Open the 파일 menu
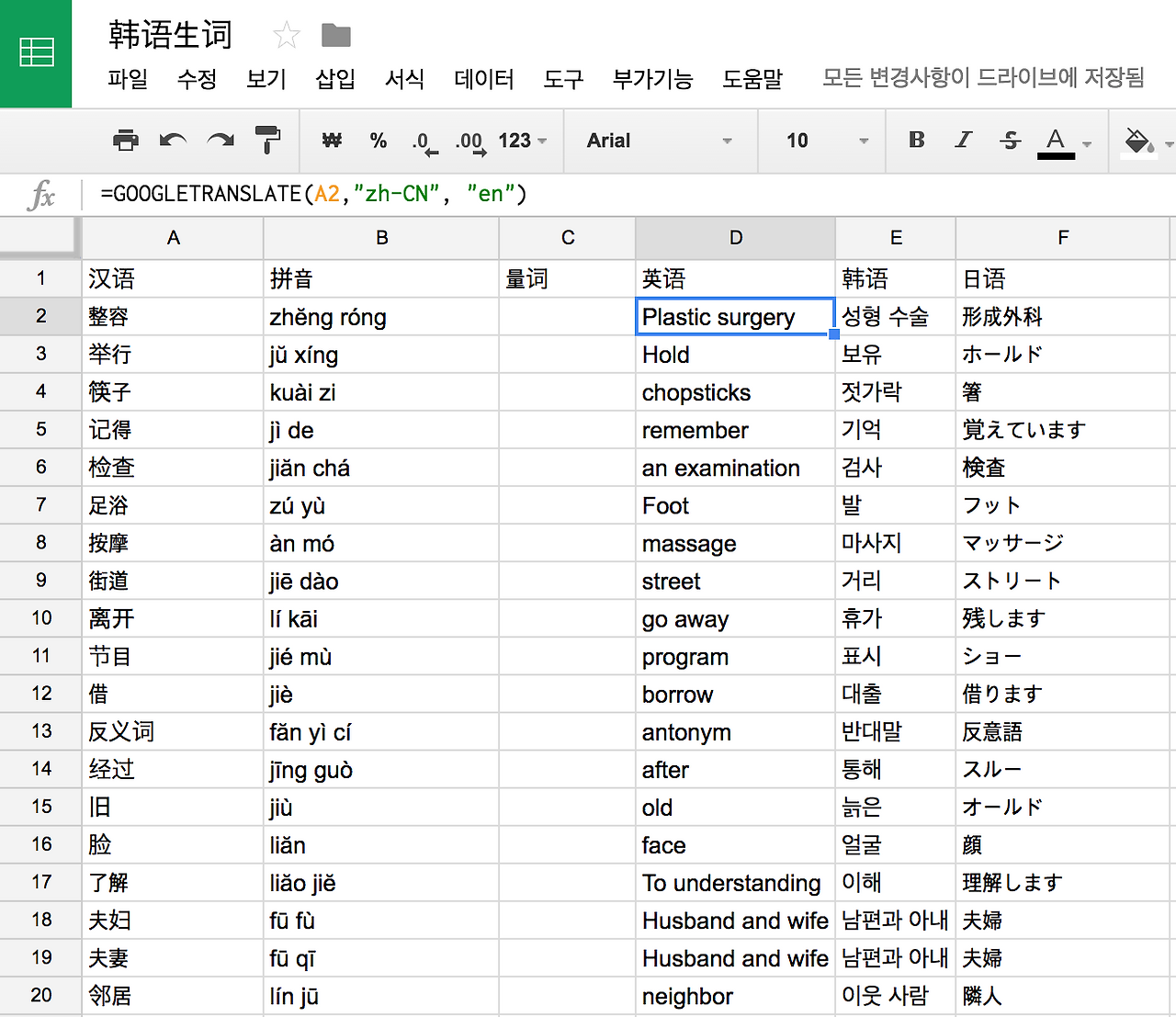The image size is (1176, 1017). (128, 79)
